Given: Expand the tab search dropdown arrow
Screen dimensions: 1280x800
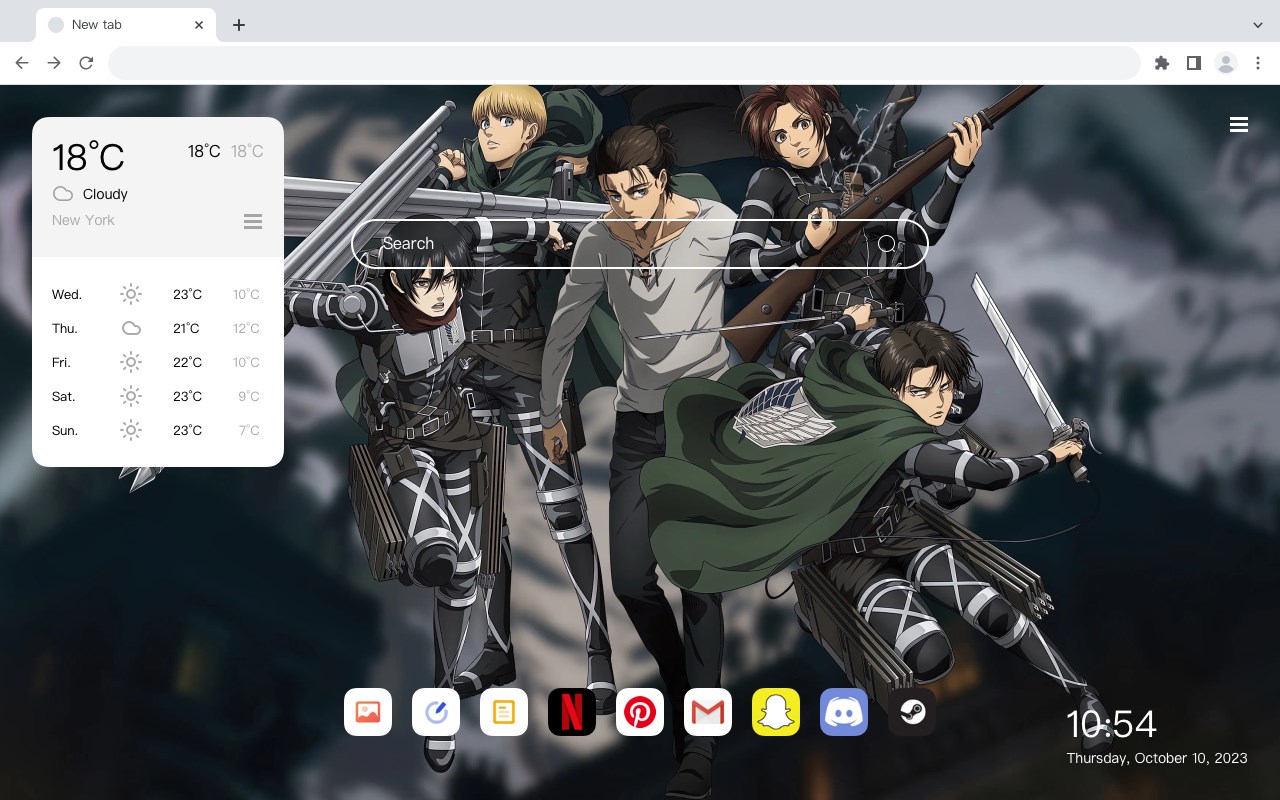Looking at the screenshot, I should [1258, 25].
